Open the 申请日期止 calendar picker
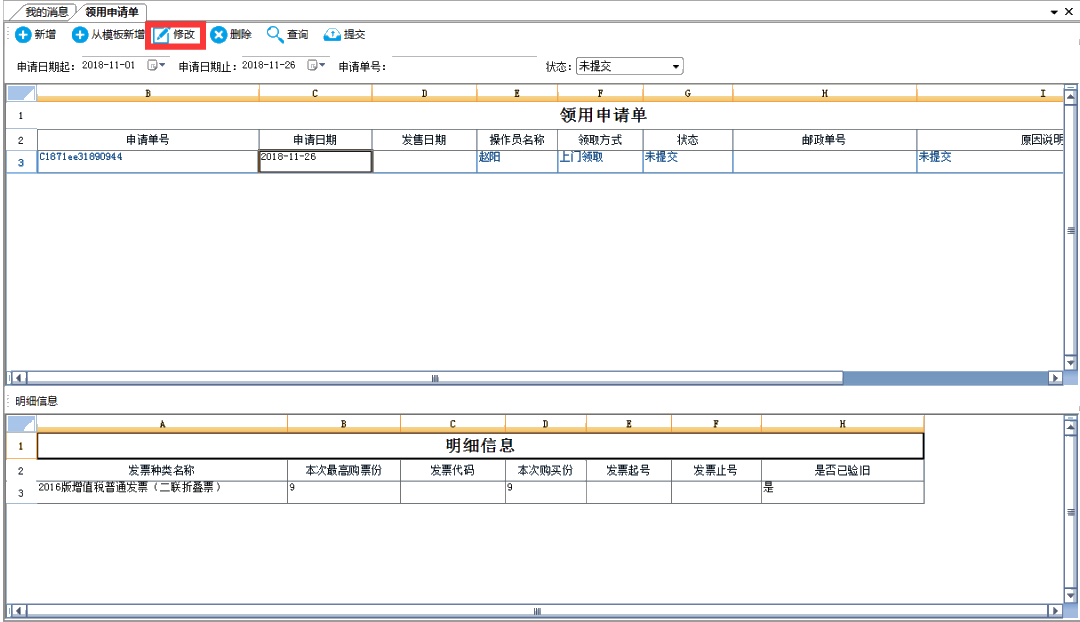Screen dimensions: 1080x622 (x=316, y=65)
